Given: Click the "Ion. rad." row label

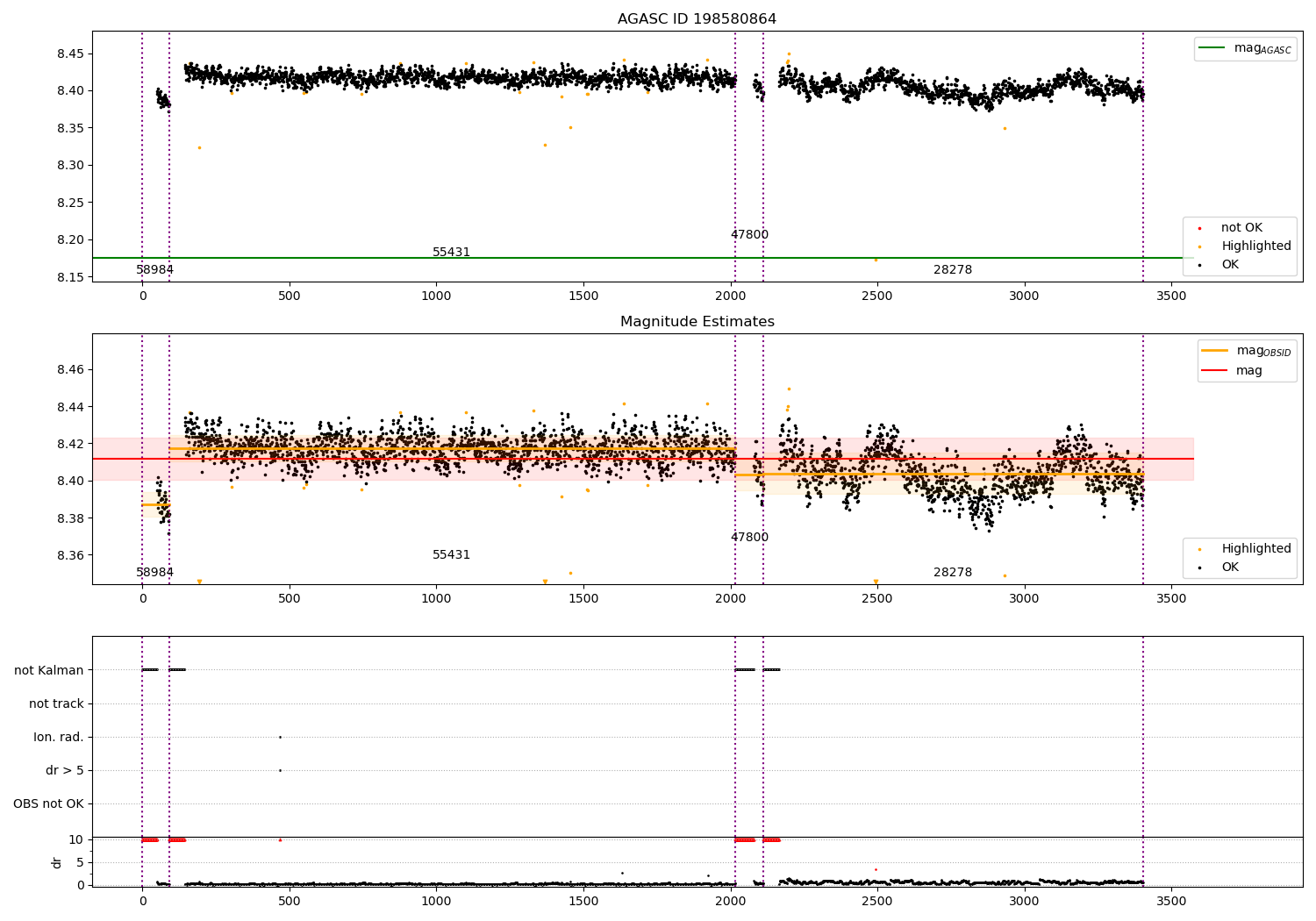Looking at the screenshot, I should tap(59, 737).
